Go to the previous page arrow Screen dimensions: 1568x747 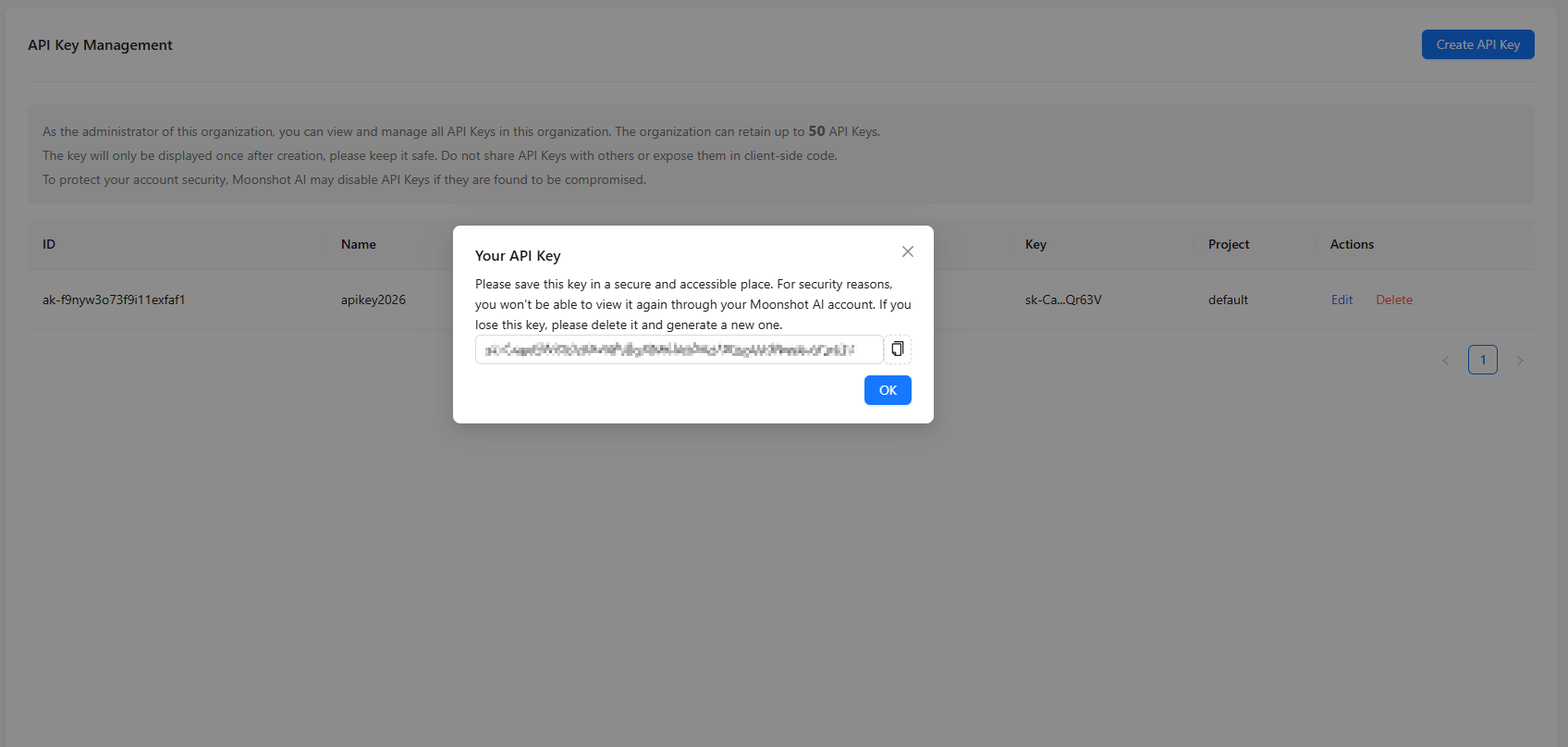[1446, 361]
